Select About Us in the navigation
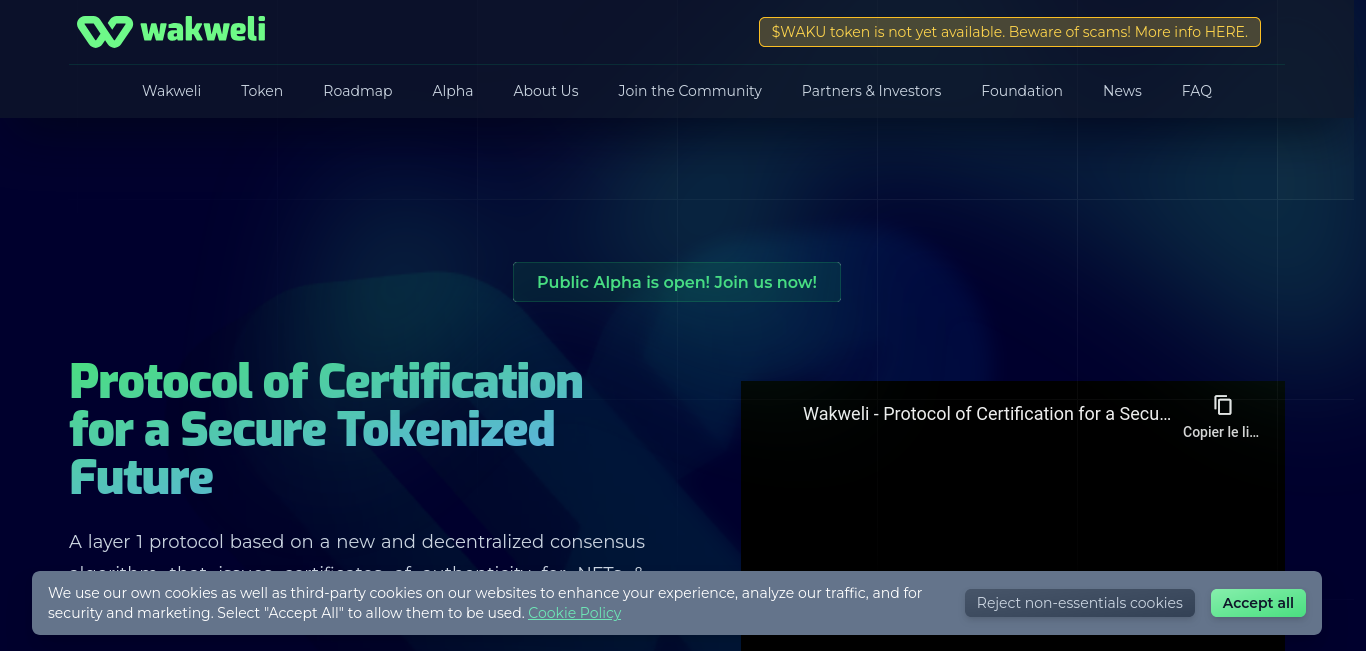Viewport: 1366px width, 651px height. [546, 91]
